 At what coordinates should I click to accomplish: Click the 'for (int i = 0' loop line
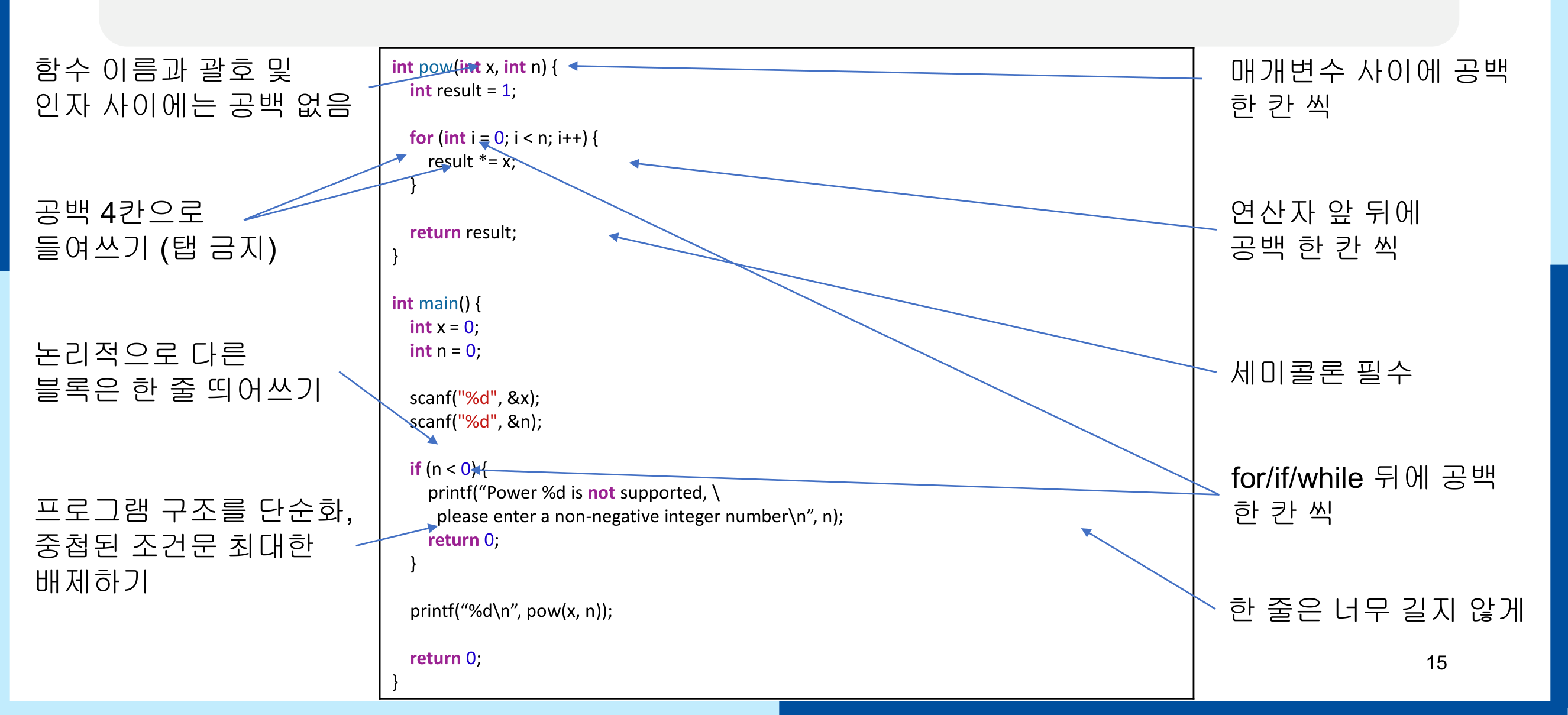503,138
